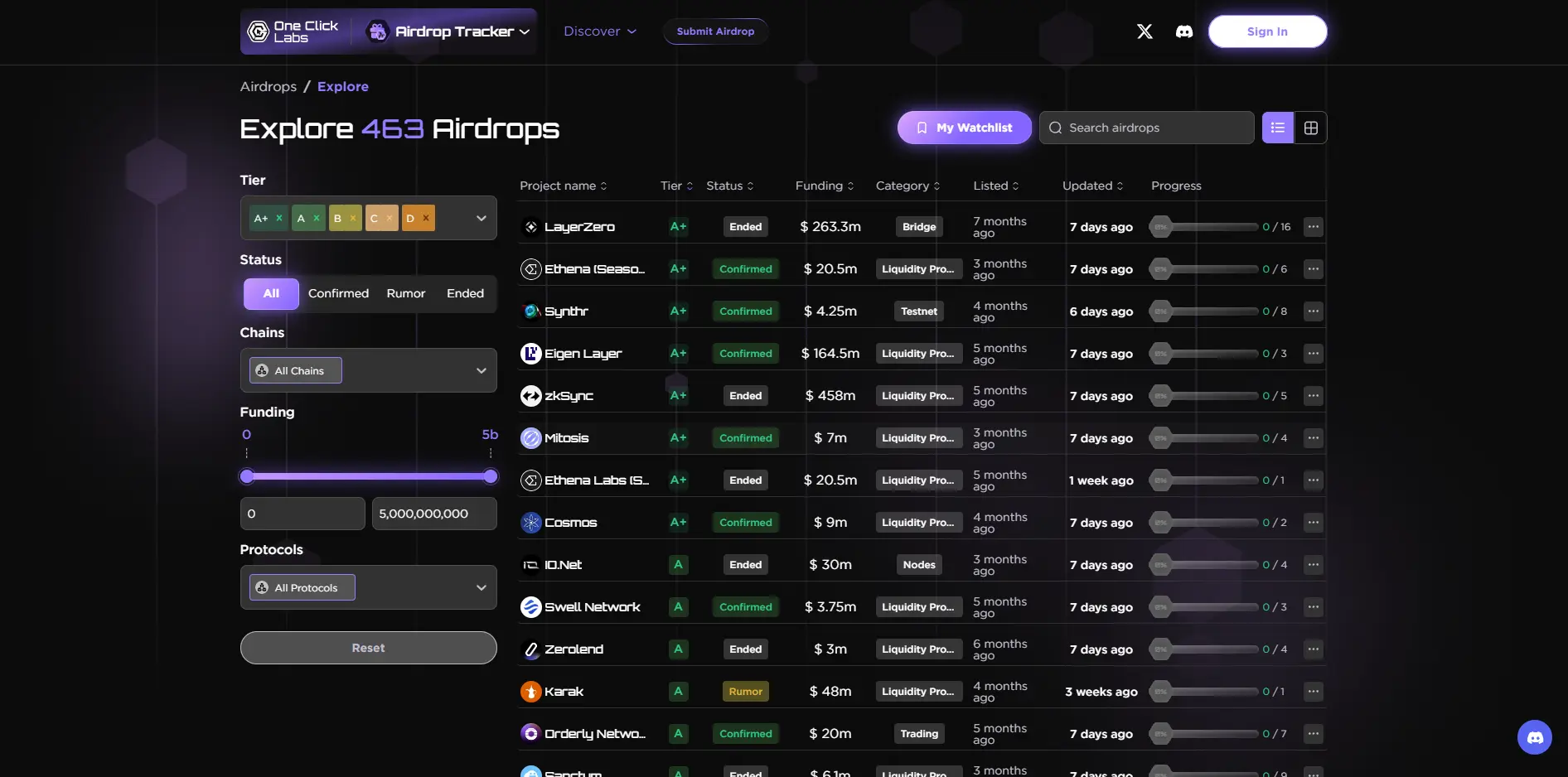Click the Discord icon in header
The width and height of the screenshot is (1568, 777).
(1184, 31)
